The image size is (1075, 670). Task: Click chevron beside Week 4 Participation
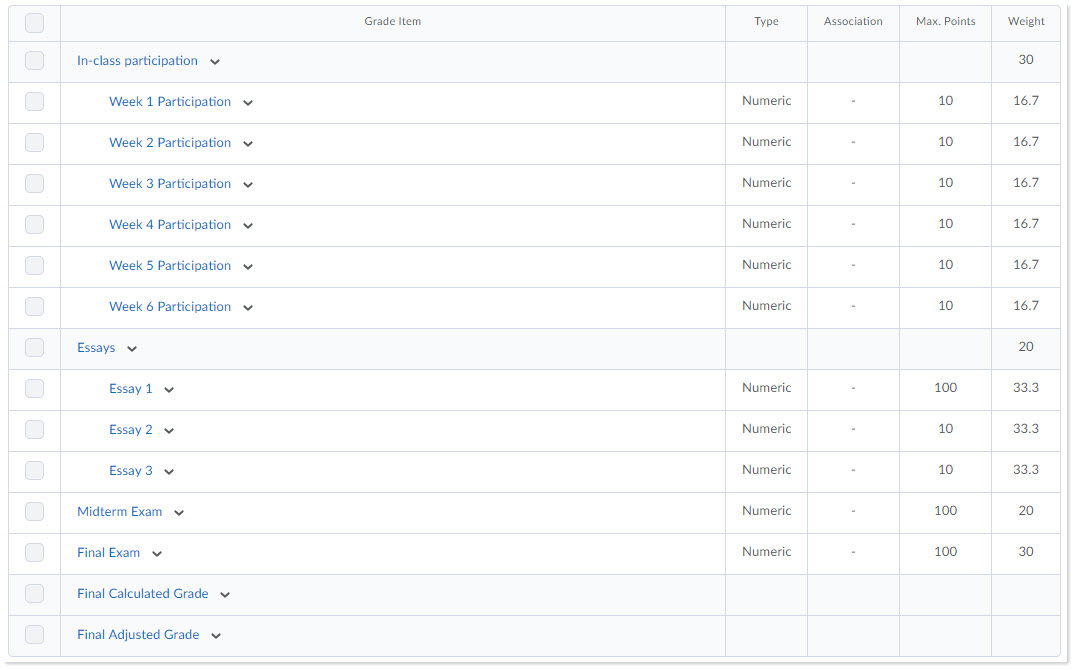point(248,226)
